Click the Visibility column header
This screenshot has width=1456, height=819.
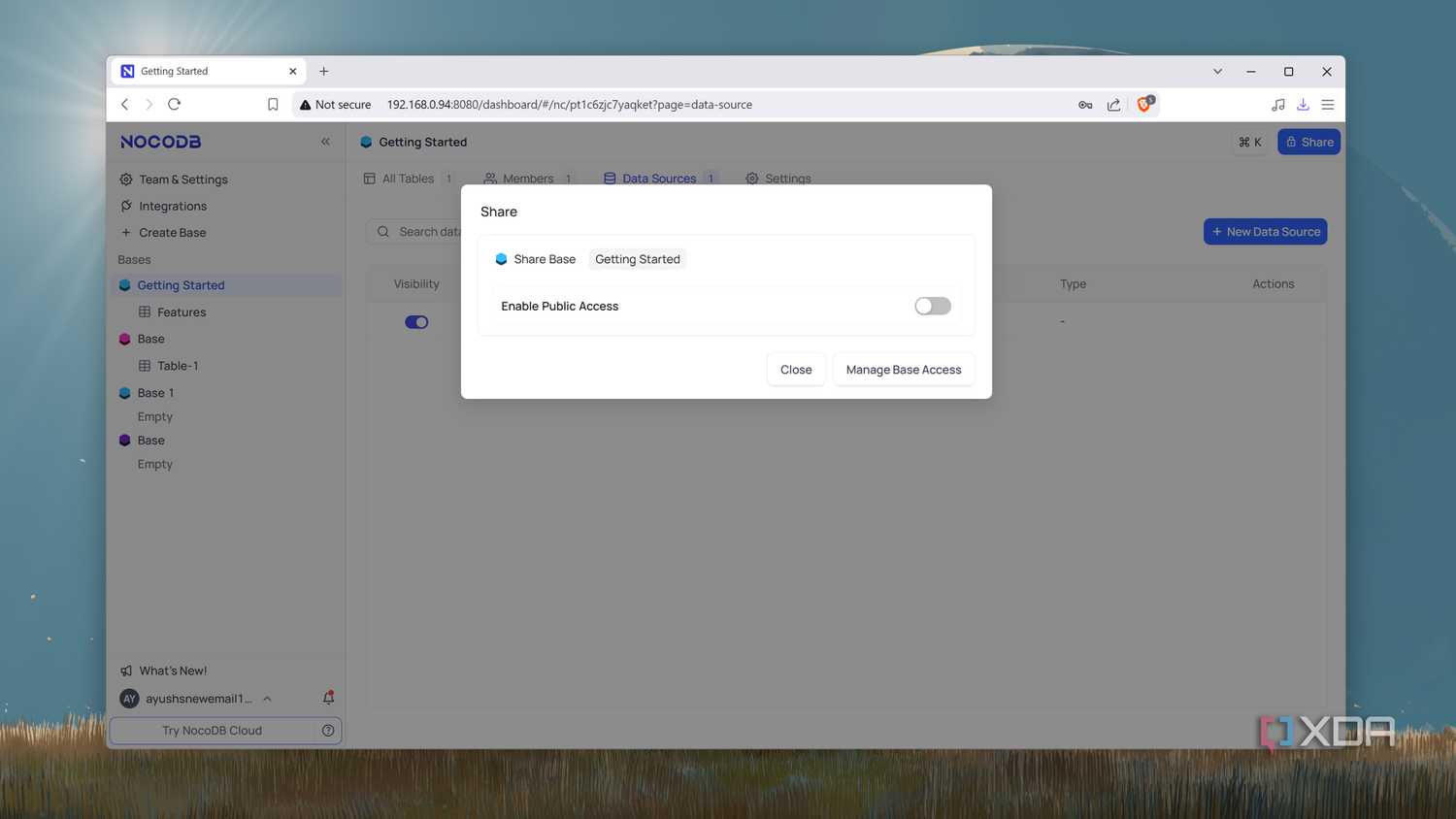tap(416, 284)
